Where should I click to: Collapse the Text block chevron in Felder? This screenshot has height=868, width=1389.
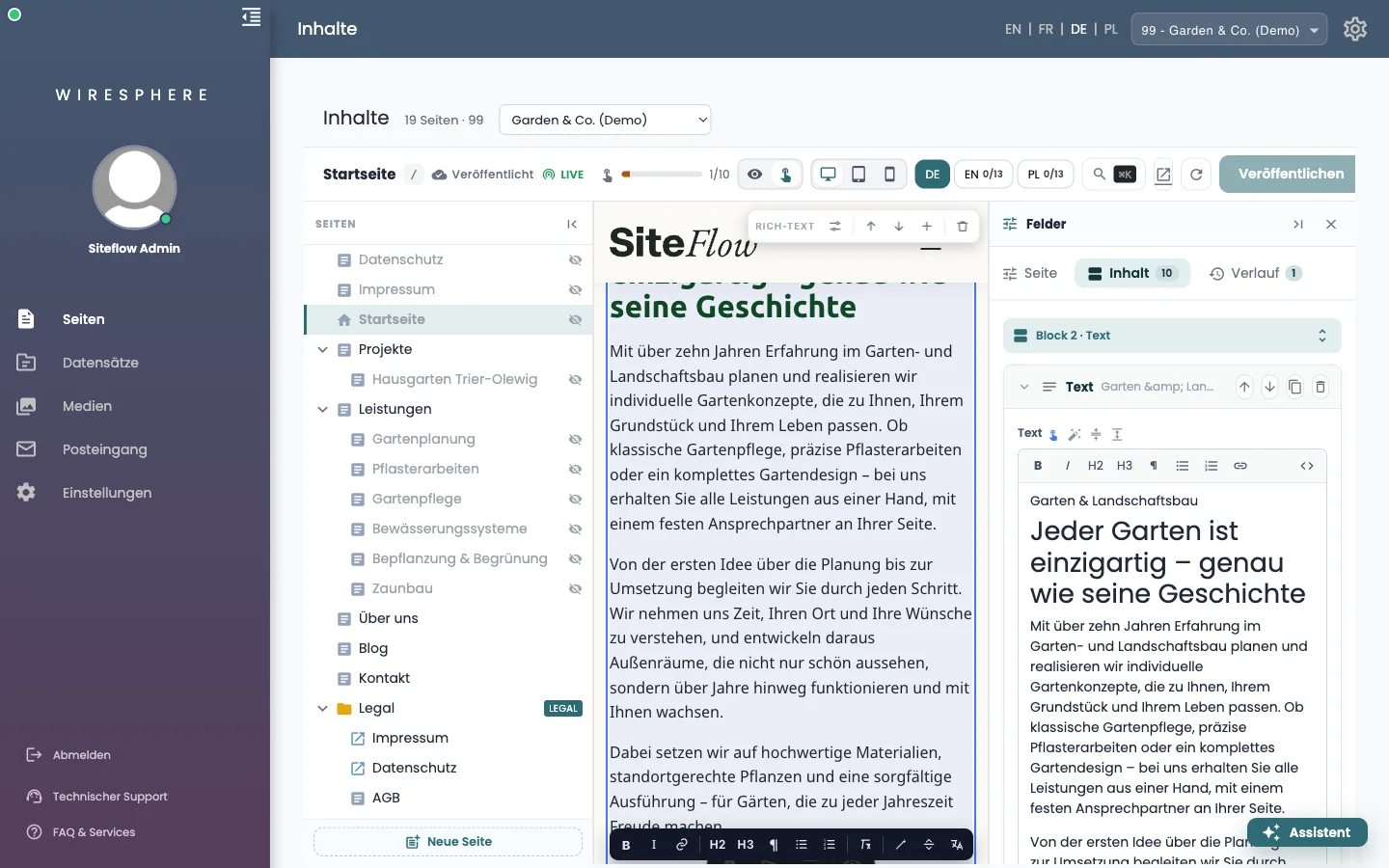tap(1023, 387)
